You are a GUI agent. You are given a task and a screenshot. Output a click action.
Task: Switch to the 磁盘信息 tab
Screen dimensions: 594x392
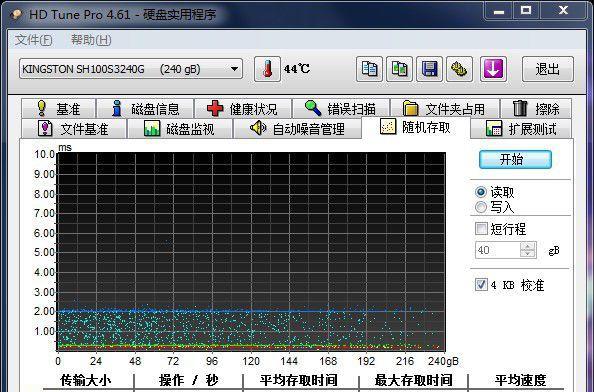145,109
